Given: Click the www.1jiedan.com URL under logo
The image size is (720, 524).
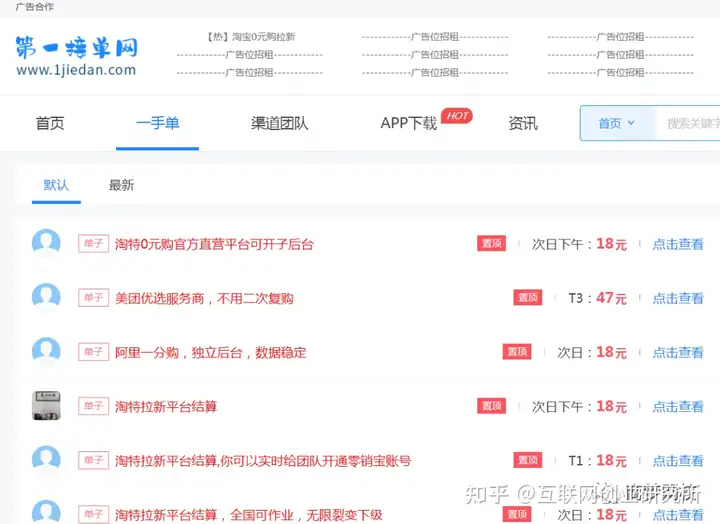Looking at the screenshot, I should click(76, 70).
